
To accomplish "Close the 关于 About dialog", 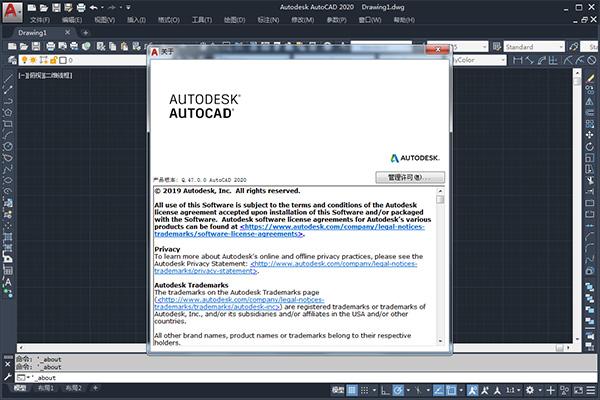I will [437, 50].
